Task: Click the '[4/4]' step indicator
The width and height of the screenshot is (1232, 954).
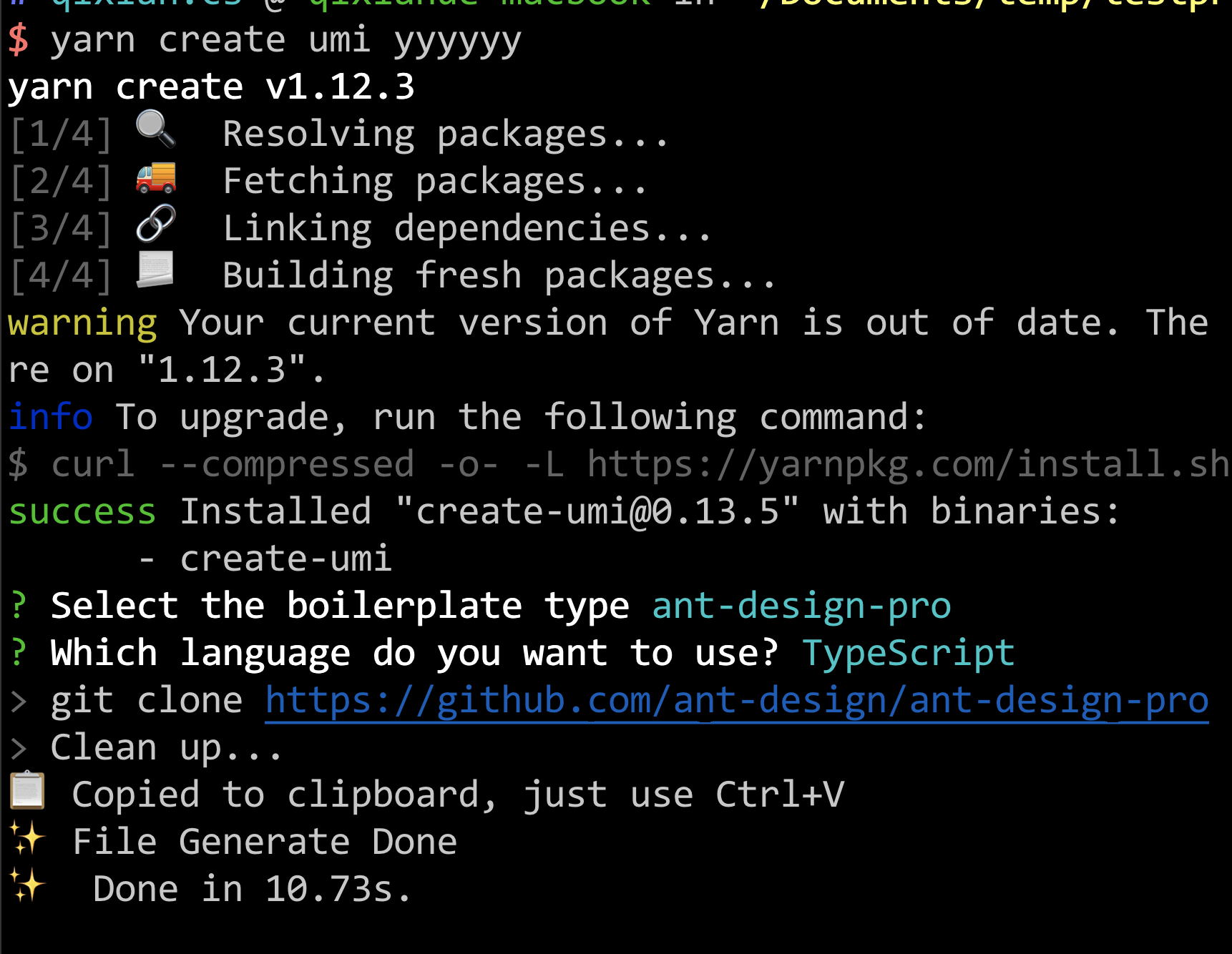Action: point(62,276)
